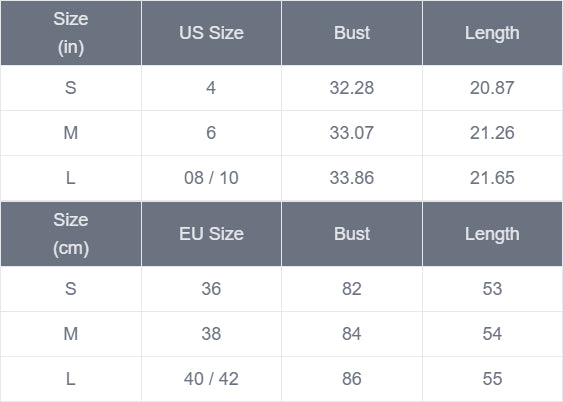Select bust value 33.07

tap(352, 133)
